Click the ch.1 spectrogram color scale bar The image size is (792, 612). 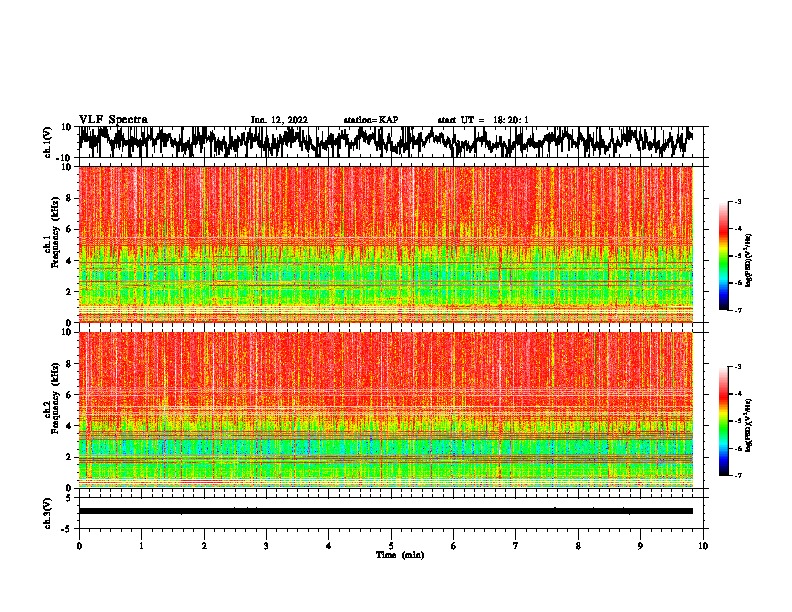[724, 256]
